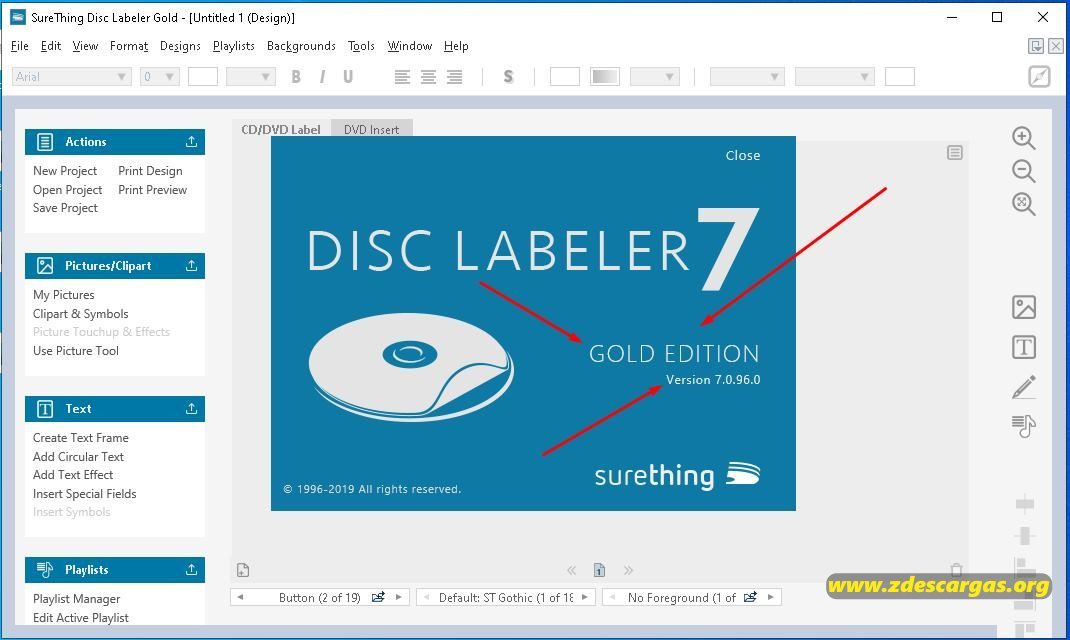Open the Playlists menu
Viewport: 1070px width, 640px height.
233,46
